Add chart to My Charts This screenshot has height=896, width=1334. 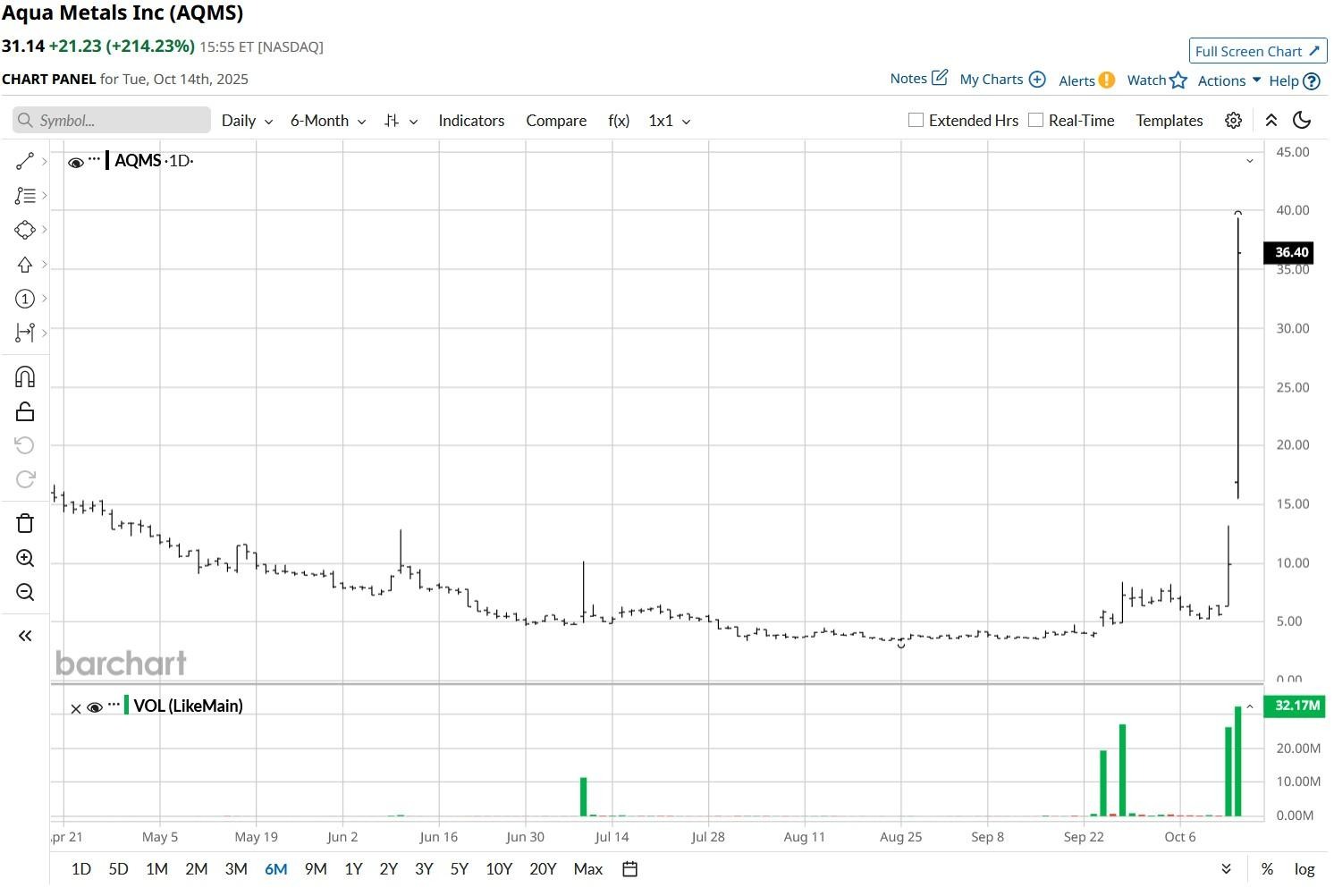1002,80
